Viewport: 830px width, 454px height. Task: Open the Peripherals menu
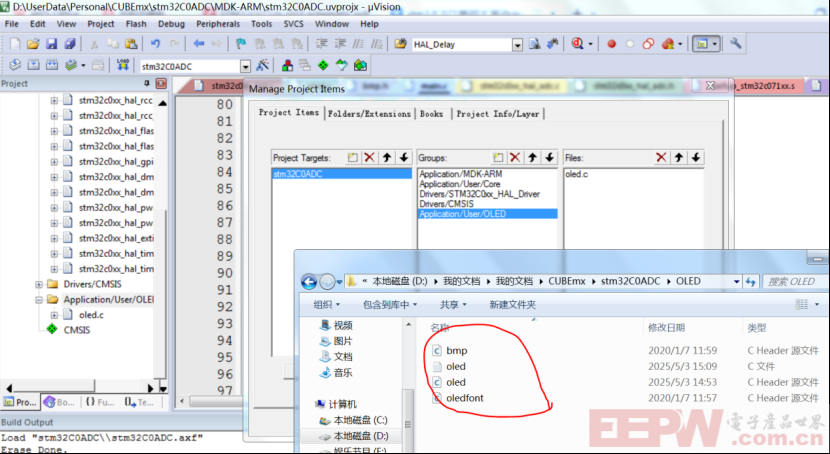[x=218, y=24]
